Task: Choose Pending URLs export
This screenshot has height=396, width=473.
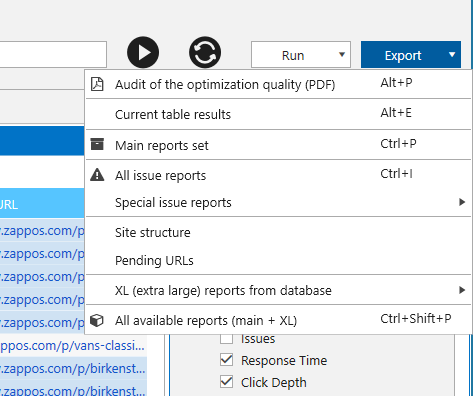Action: (278, 260)
